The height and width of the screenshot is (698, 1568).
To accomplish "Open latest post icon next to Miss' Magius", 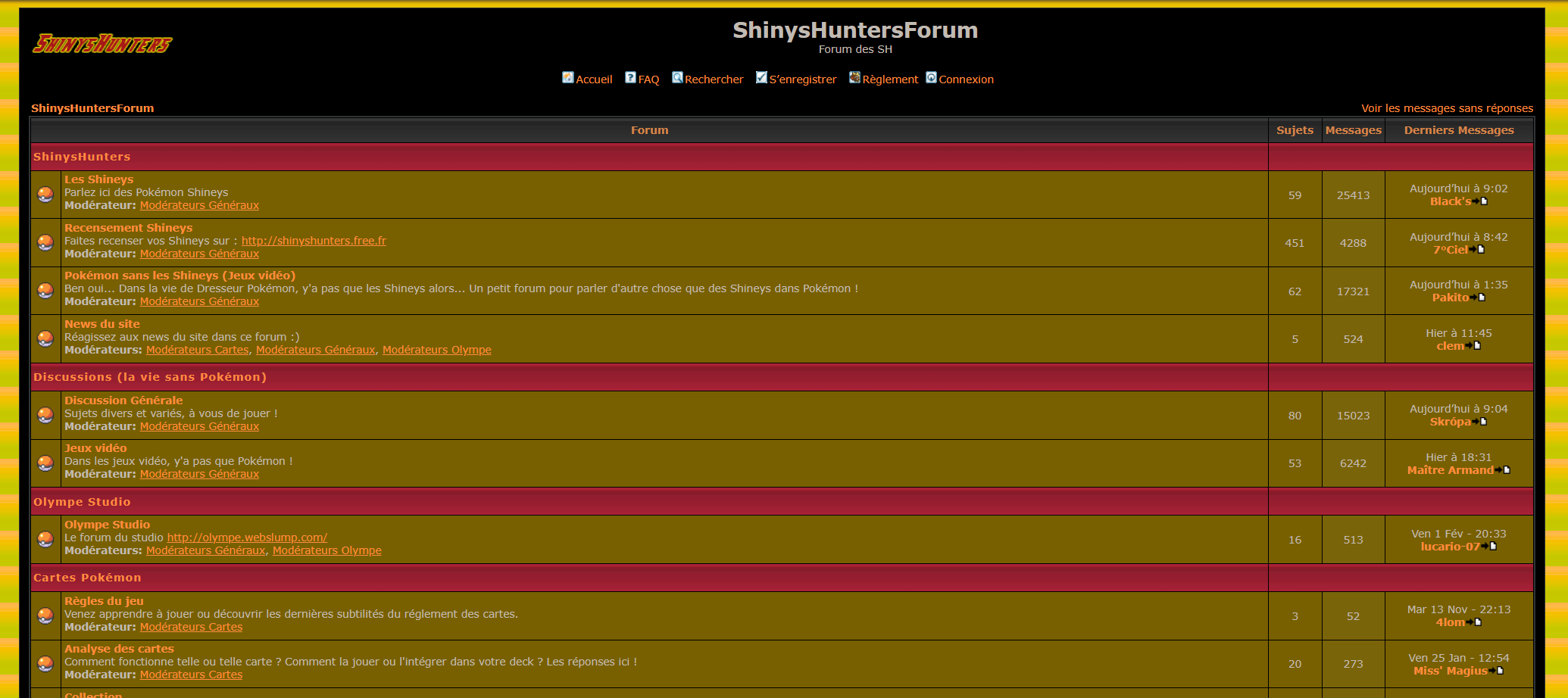I will (1496, 671).
